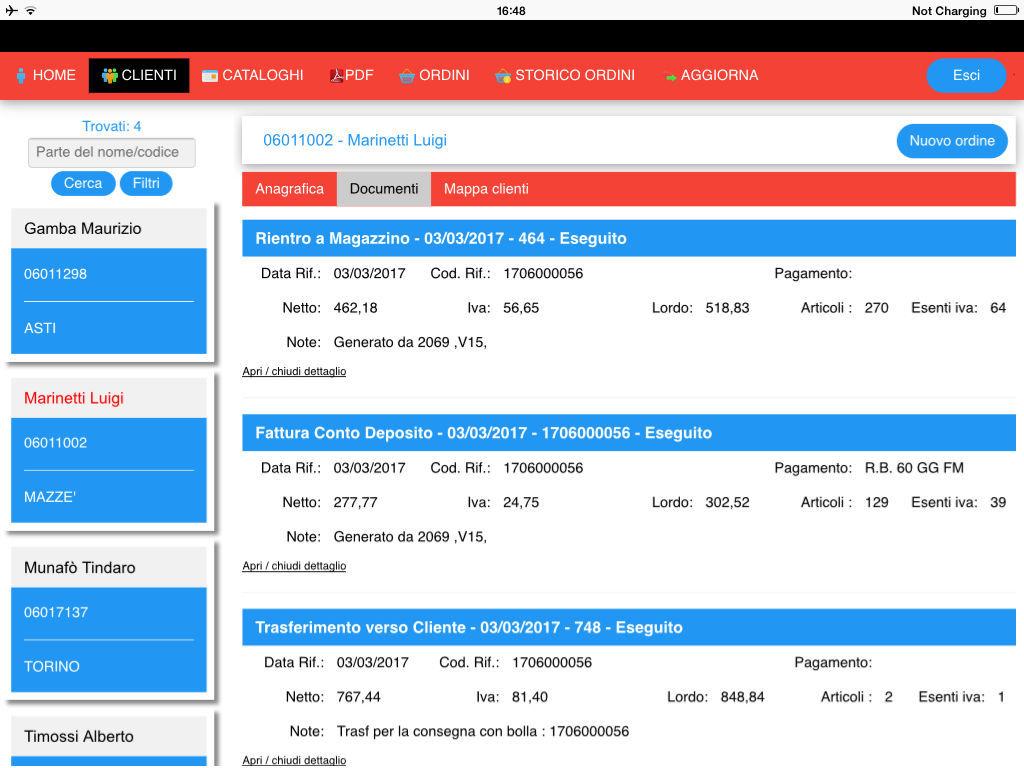The width and height of the screenshot is (1024, 768).
Task: Tap the battery indicator icon
Action: click(1005, 10)
